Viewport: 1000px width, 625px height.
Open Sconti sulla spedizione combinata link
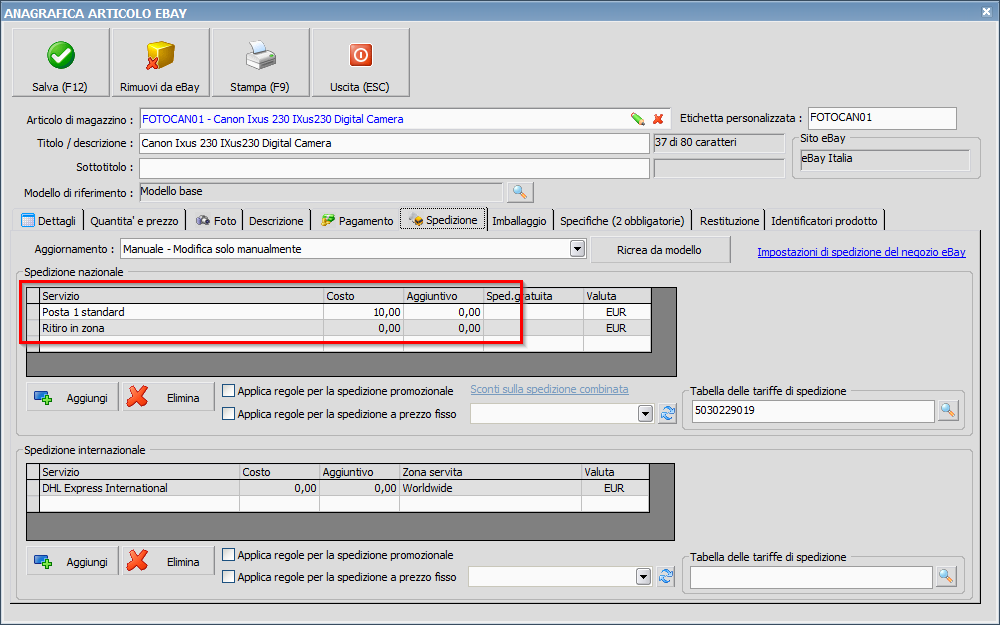[549, 389]
